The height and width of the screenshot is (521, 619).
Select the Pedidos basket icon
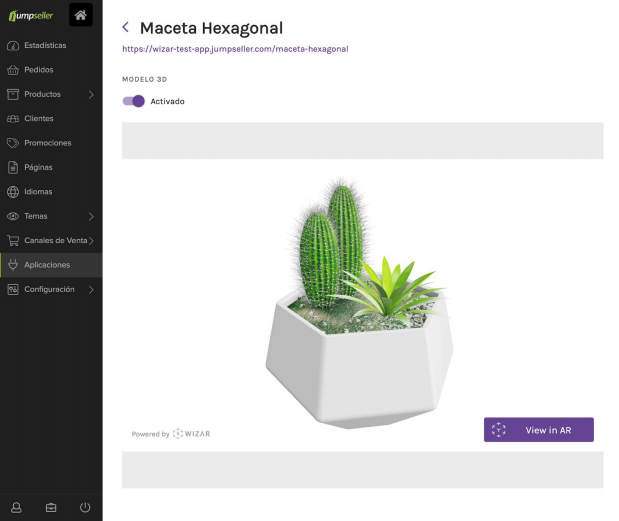13,70
